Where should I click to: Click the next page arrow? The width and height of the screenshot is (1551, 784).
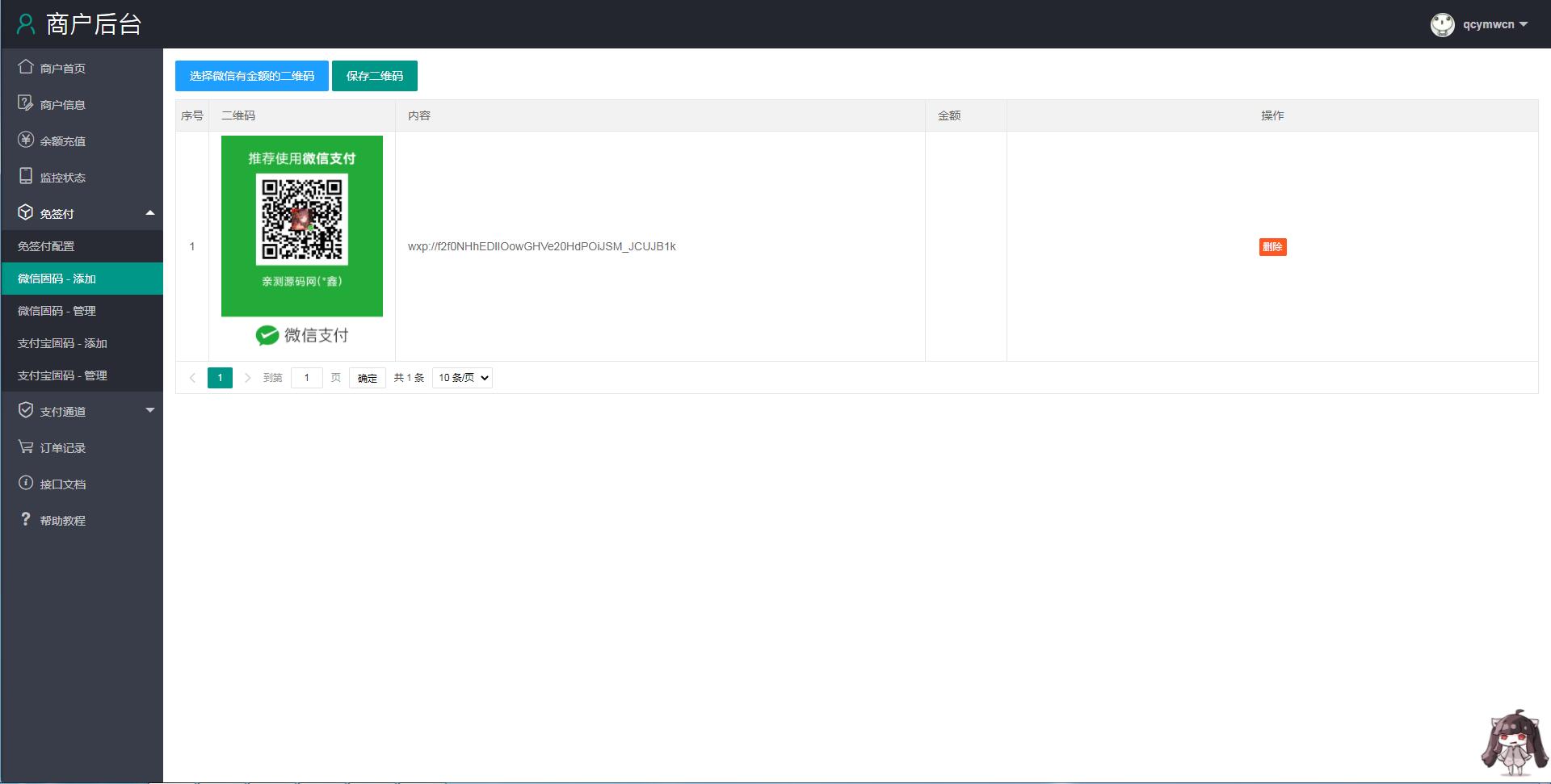pos(247,378)
